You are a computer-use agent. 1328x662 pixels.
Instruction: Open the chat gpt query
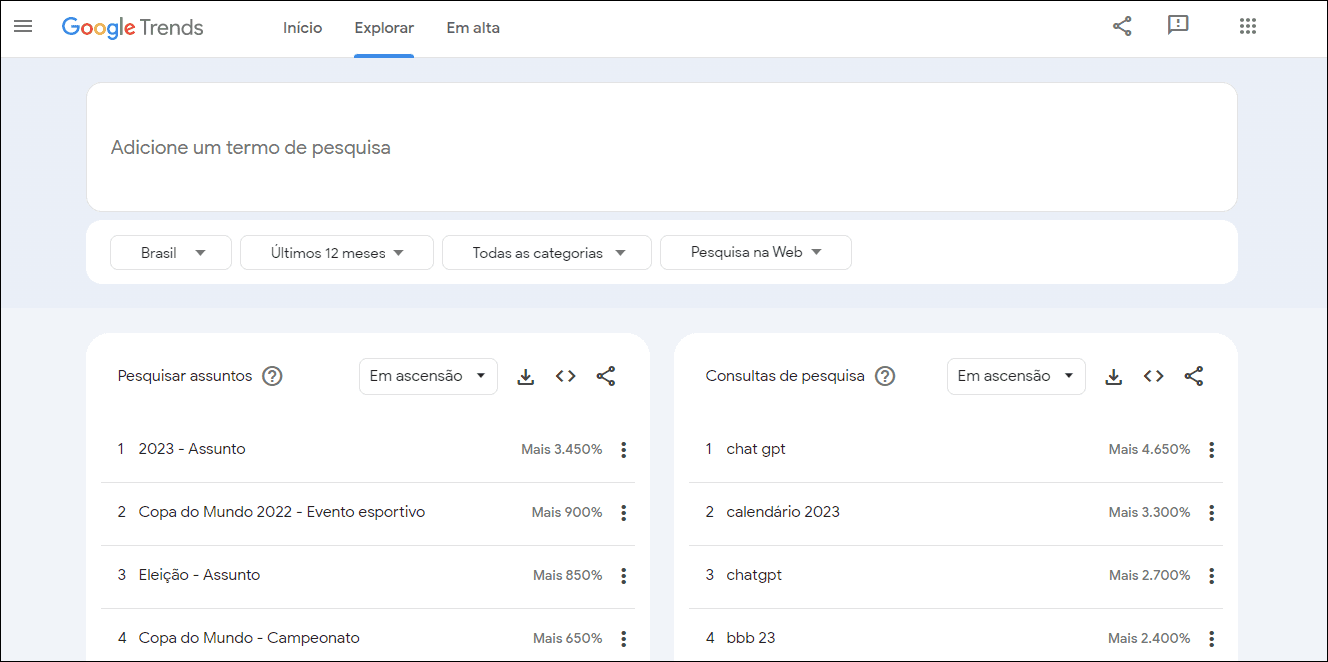[756, 449]
